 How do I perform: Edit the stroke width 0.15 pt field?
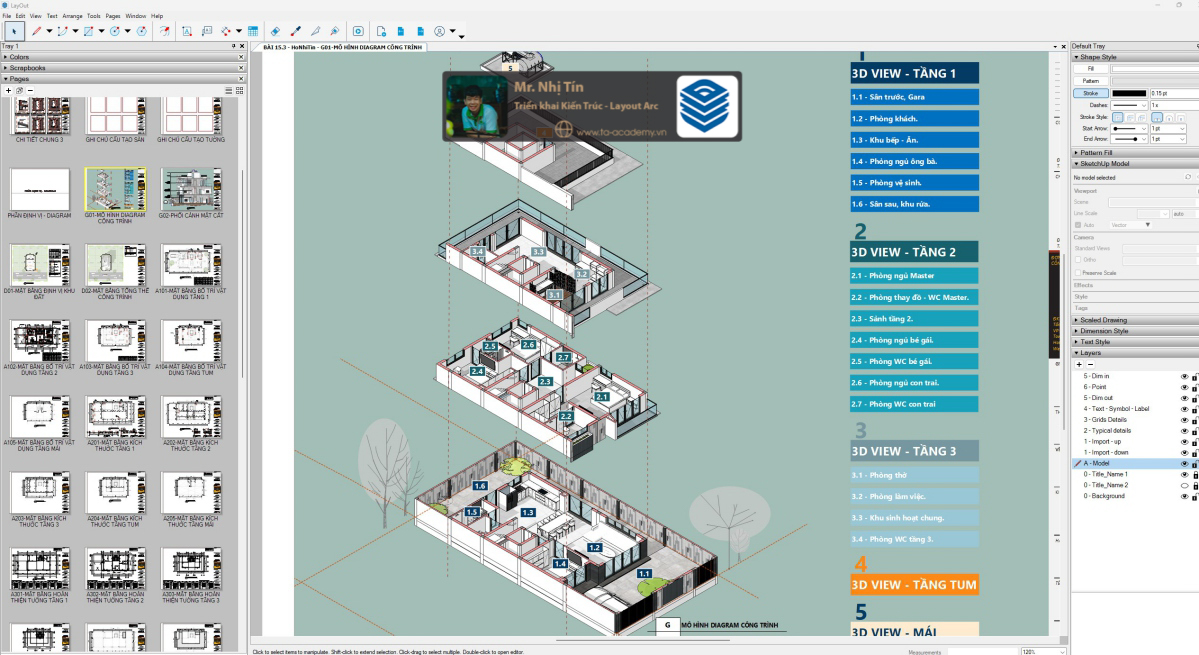[x=1174, y=93]
